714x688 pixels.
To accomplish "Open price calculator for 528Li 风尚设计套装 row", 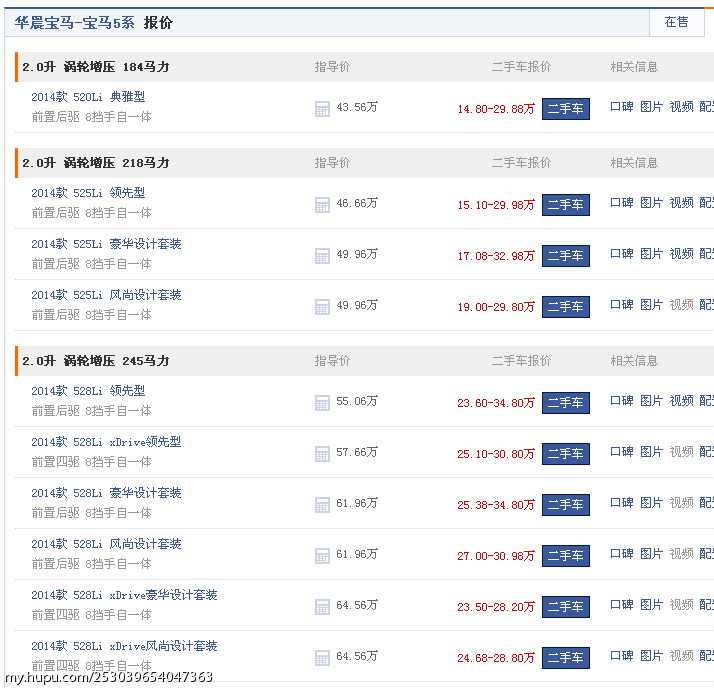I will [322, 556].
